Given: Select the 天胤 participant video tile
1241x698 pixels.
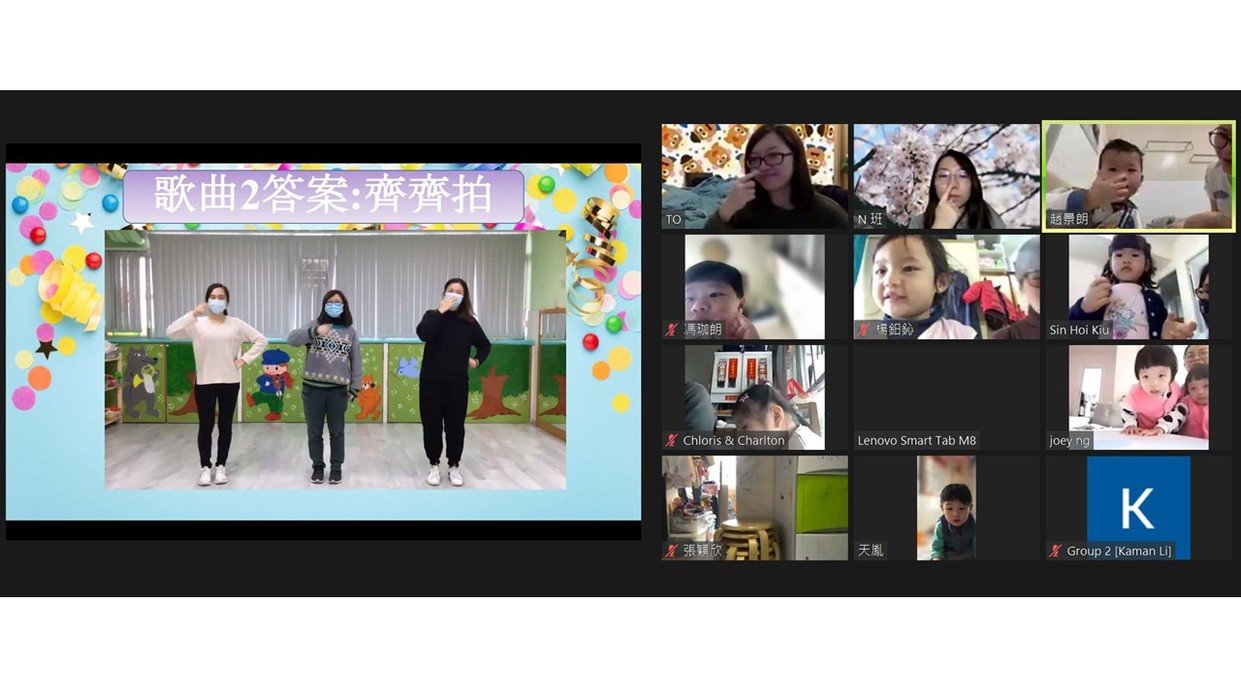Looking at the screenshot, I should point(946,507).
